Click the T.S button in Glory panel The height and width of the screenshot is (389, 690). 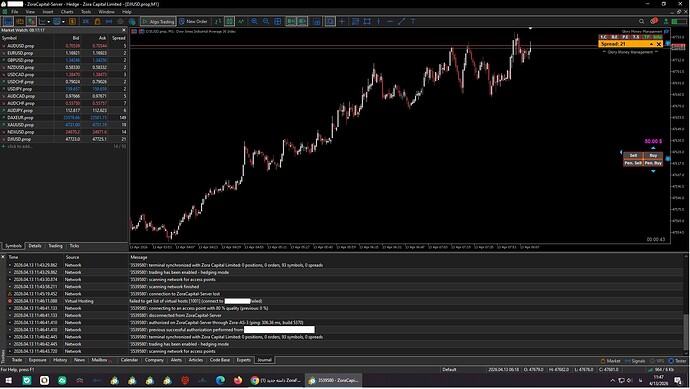tap(635, 37)
